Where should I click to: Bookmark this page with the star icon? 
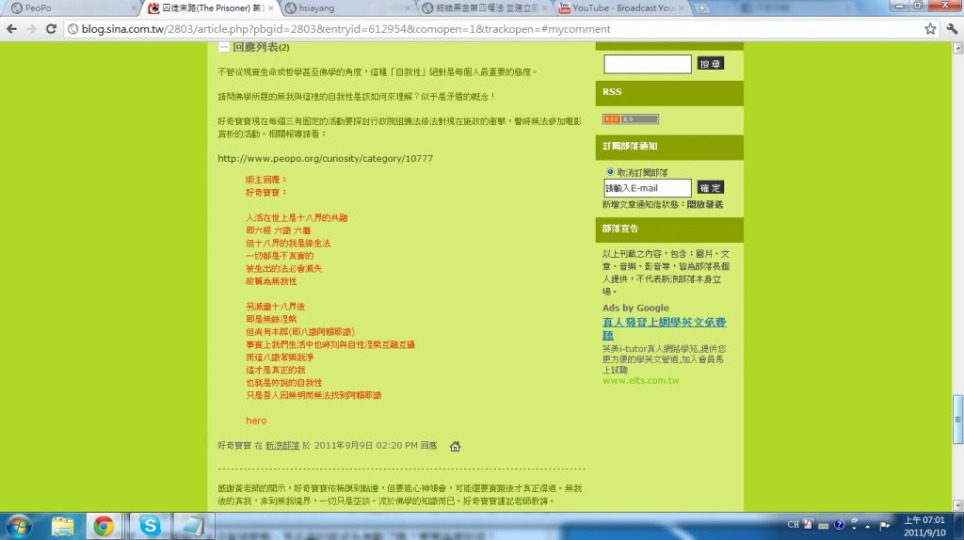[930, 29]
